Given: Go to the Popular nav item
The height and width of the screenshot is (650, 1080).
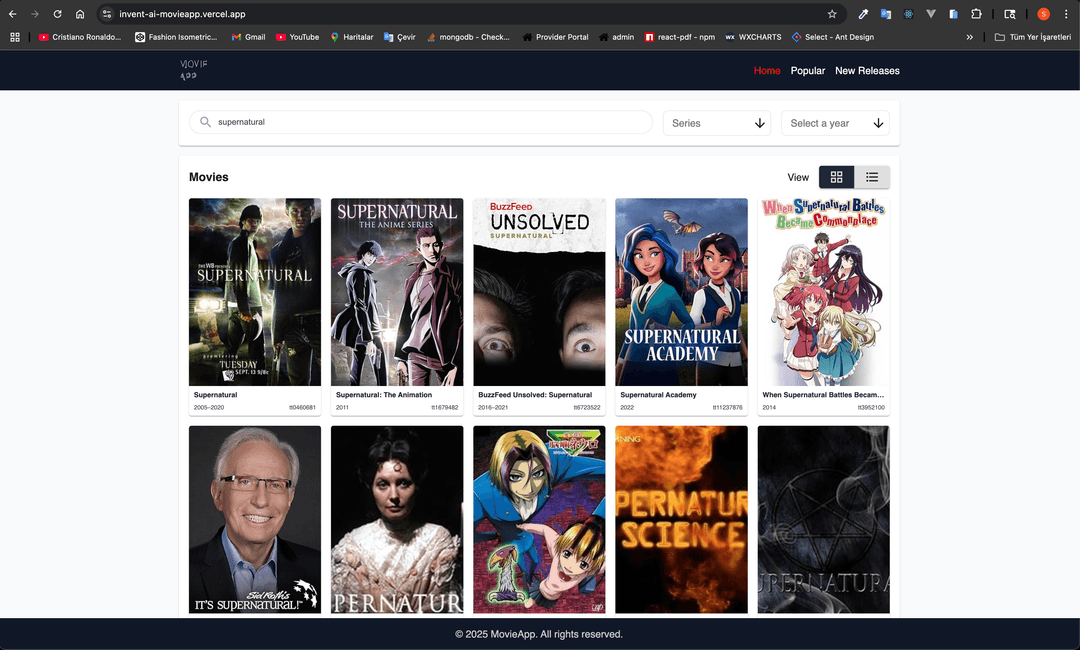Looking at the screenshot, I should coord(807,70).
